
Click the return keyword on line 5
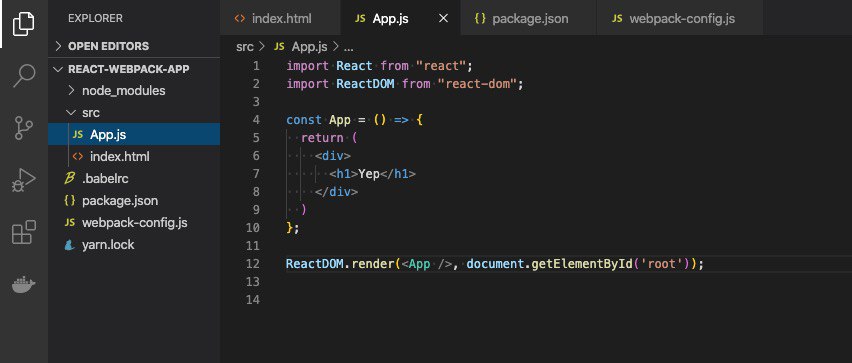pyautogui.click(x=322, y=138)
